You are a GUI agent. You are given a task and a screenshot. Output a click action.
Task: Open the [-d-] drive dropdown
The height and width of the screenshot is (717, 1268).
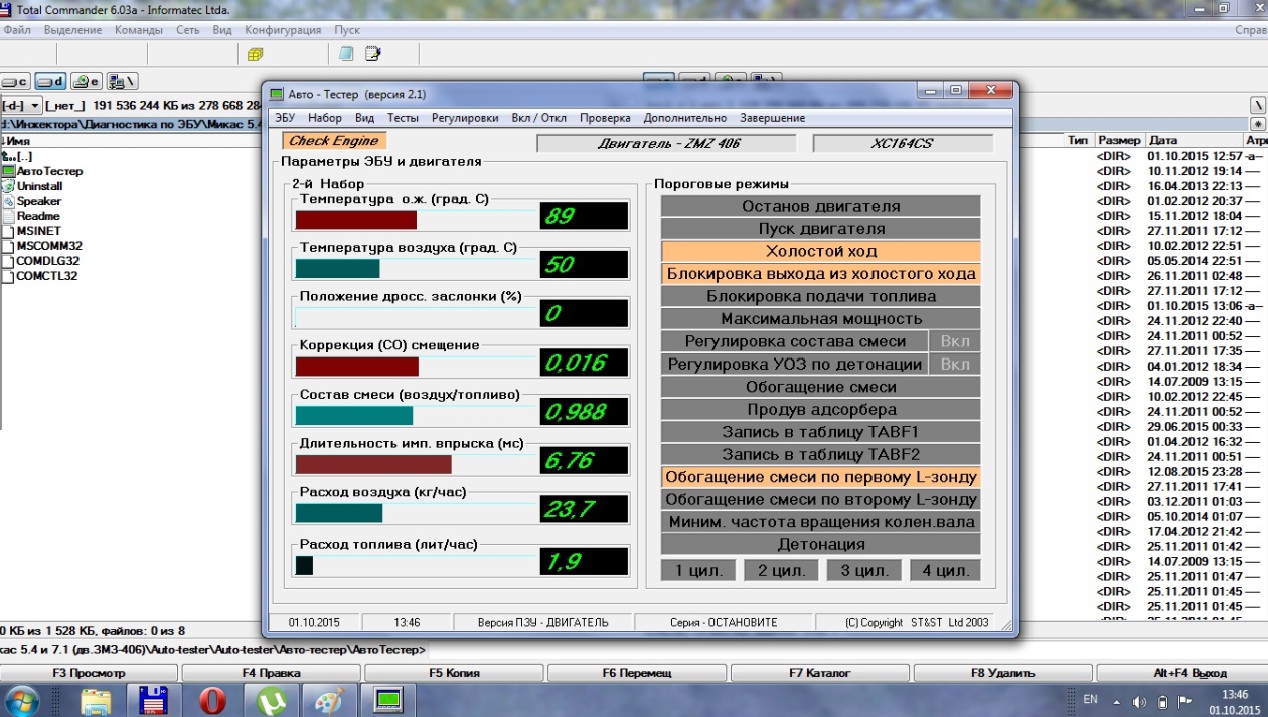(21, 105)
